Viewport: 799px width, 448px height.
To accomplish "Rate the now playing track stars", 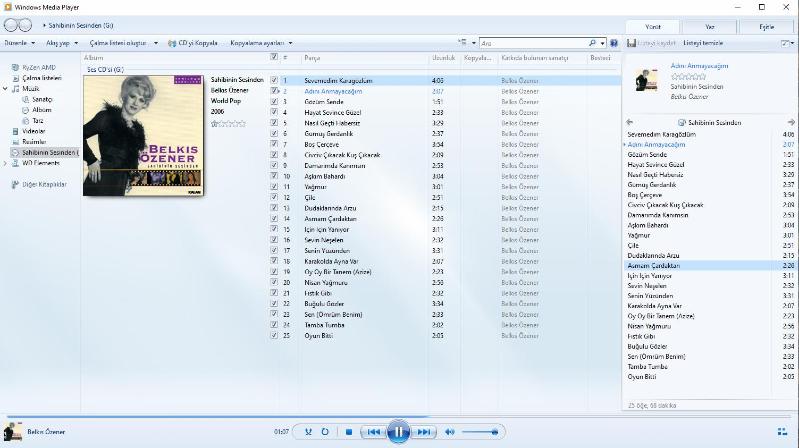I will pyautogui.click(x=688, y=76).
